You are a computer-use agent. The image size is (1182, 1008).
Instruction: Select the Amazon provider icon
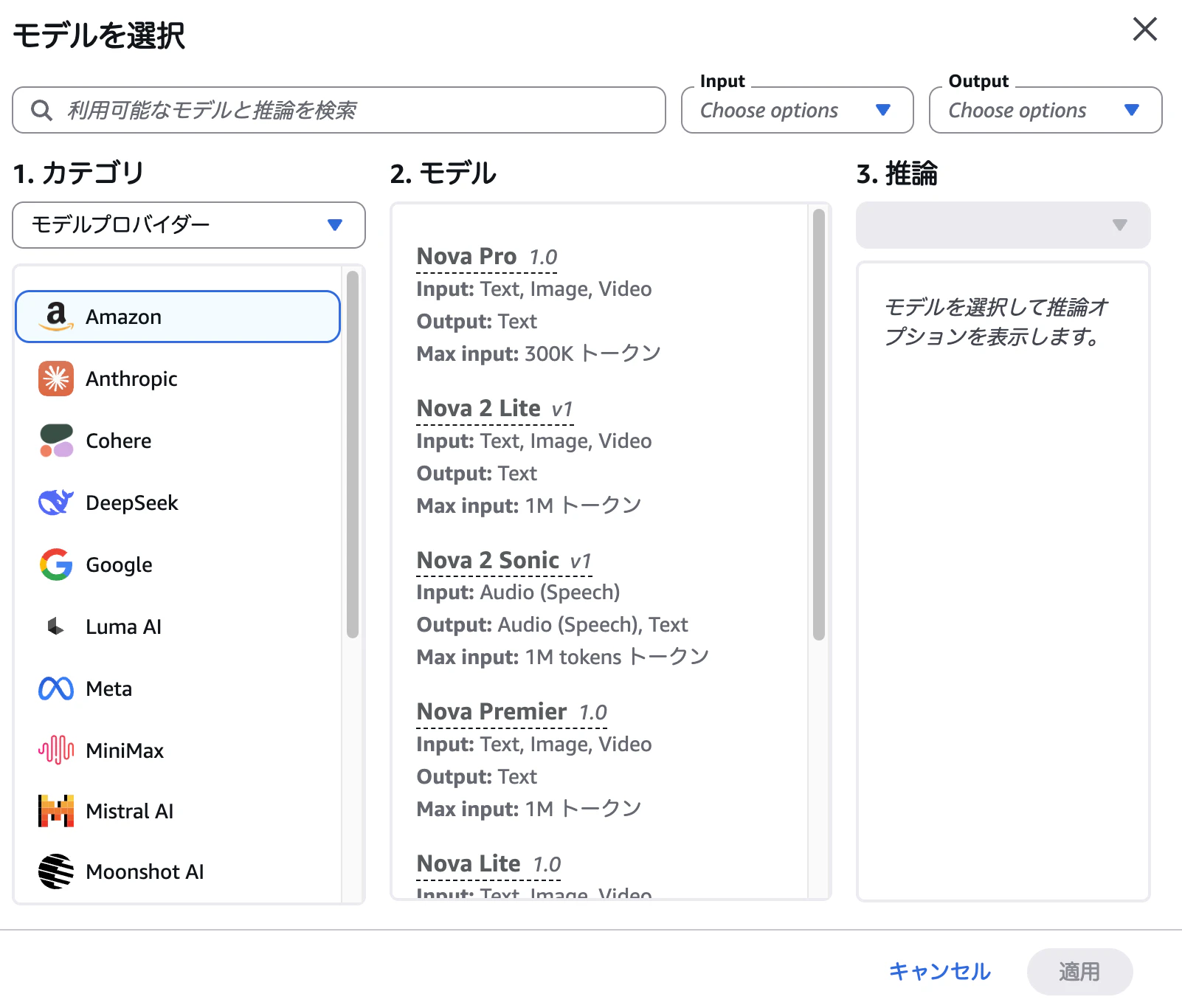pyautogui.click(x=55, y=317)
